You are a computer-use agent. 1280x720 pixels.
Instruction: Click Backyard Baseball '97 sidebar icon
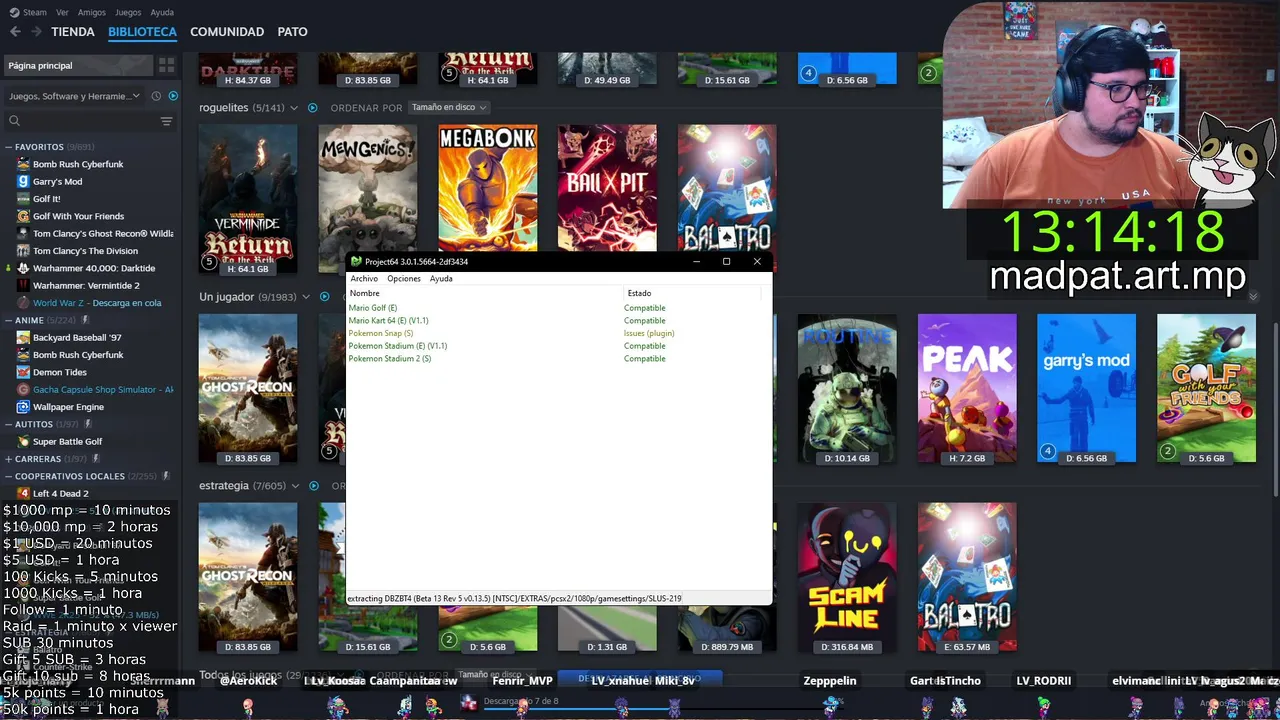(x=23, y=337)
